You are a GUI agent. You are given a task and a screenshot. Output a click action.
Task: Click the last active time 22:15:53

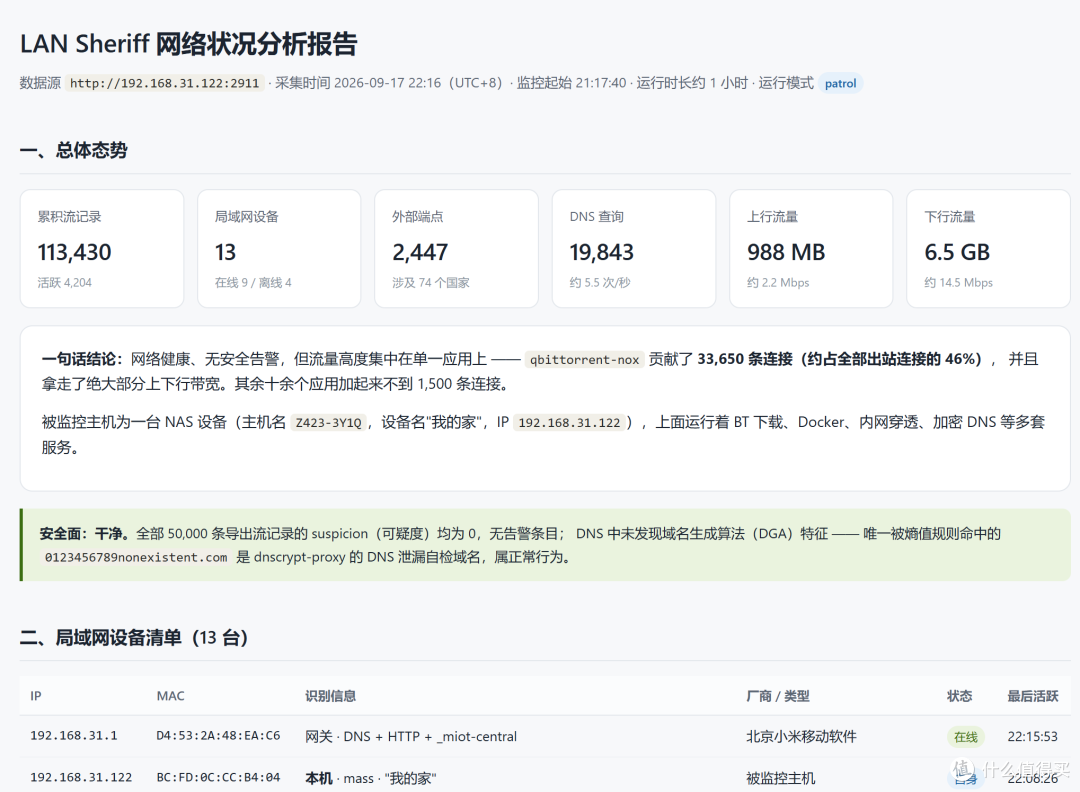click(1032, 737)
